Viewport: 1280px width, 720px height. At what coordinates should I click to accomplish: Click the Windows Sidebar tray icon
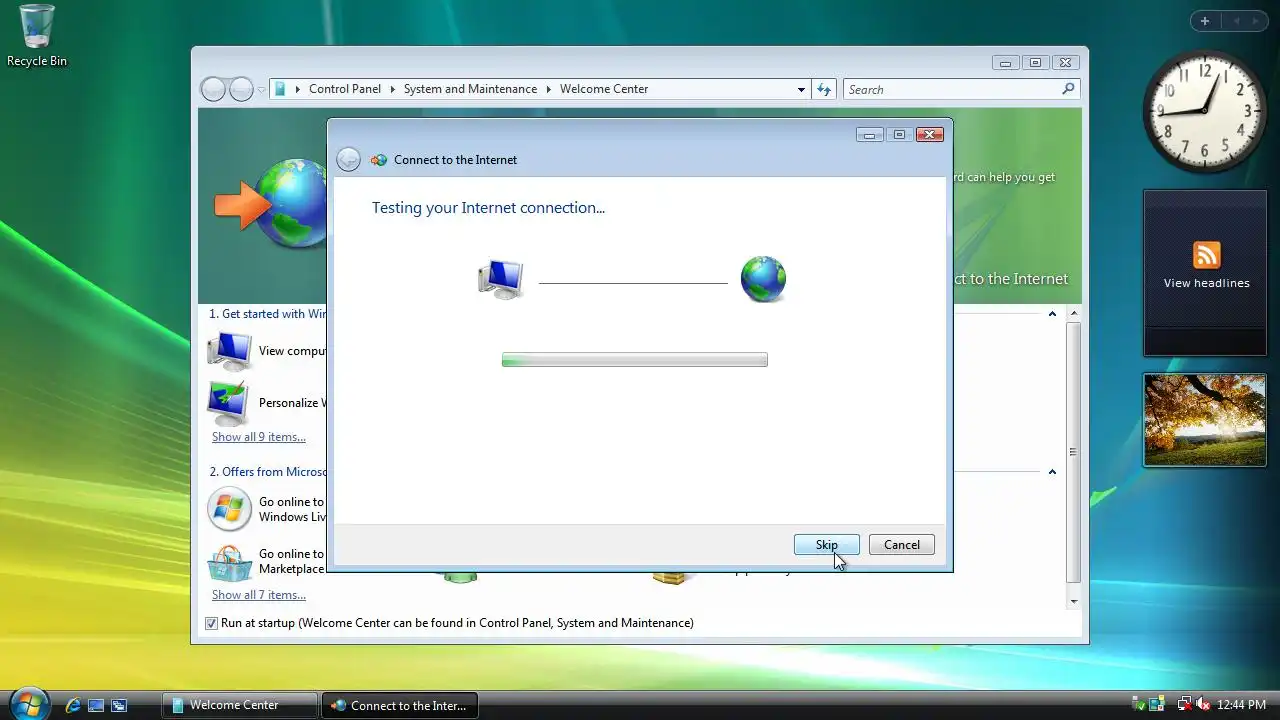click(x=1157, y=704)
